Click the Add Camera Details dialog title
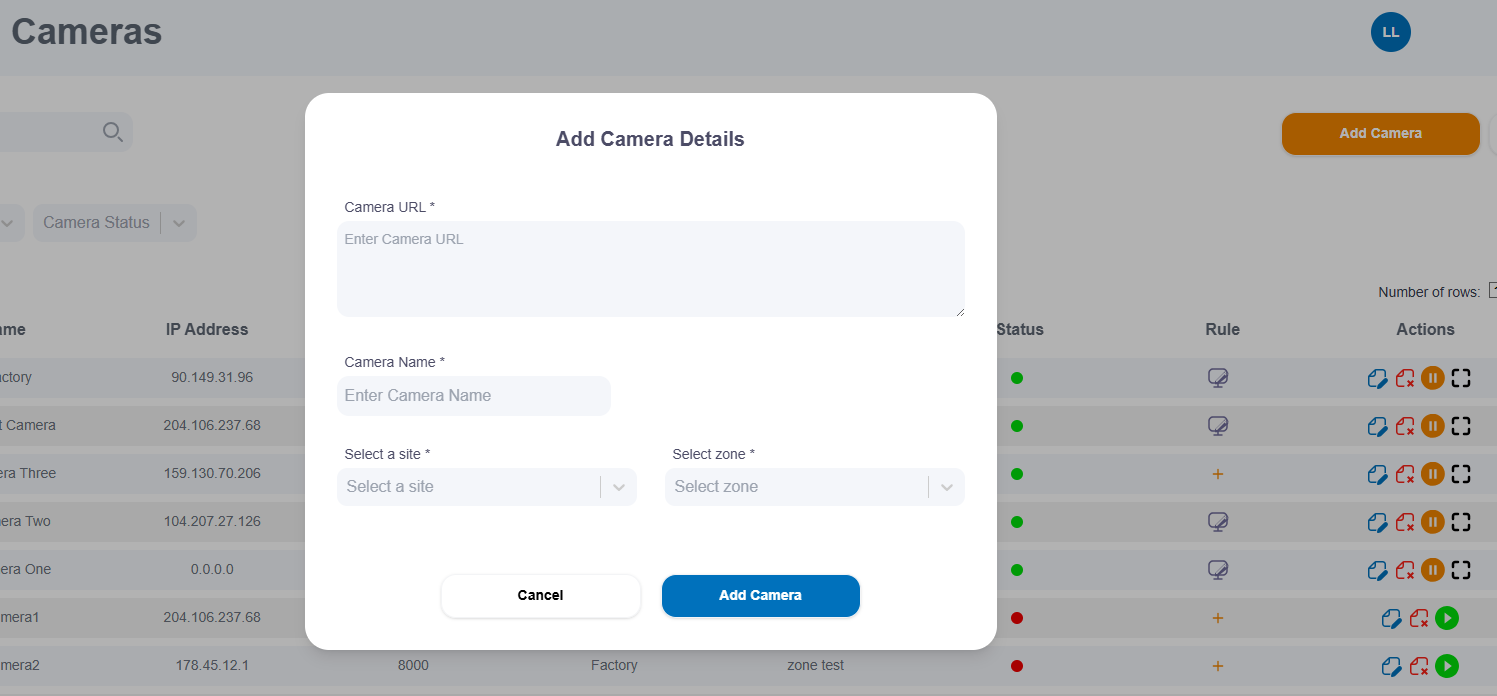1497x696 pixels. 650,139
